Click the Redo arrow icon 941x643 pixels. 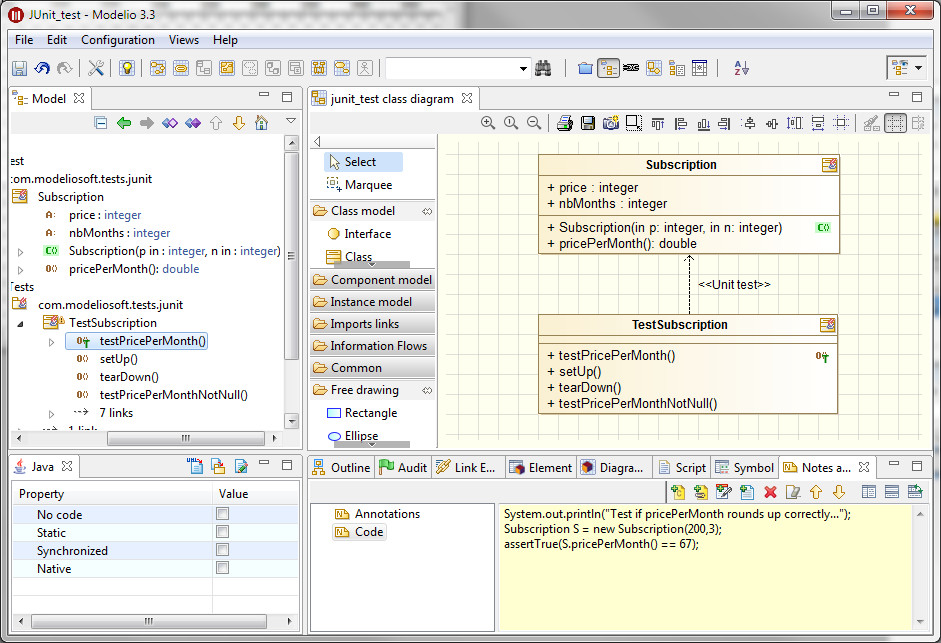click(x=64, y=68)
